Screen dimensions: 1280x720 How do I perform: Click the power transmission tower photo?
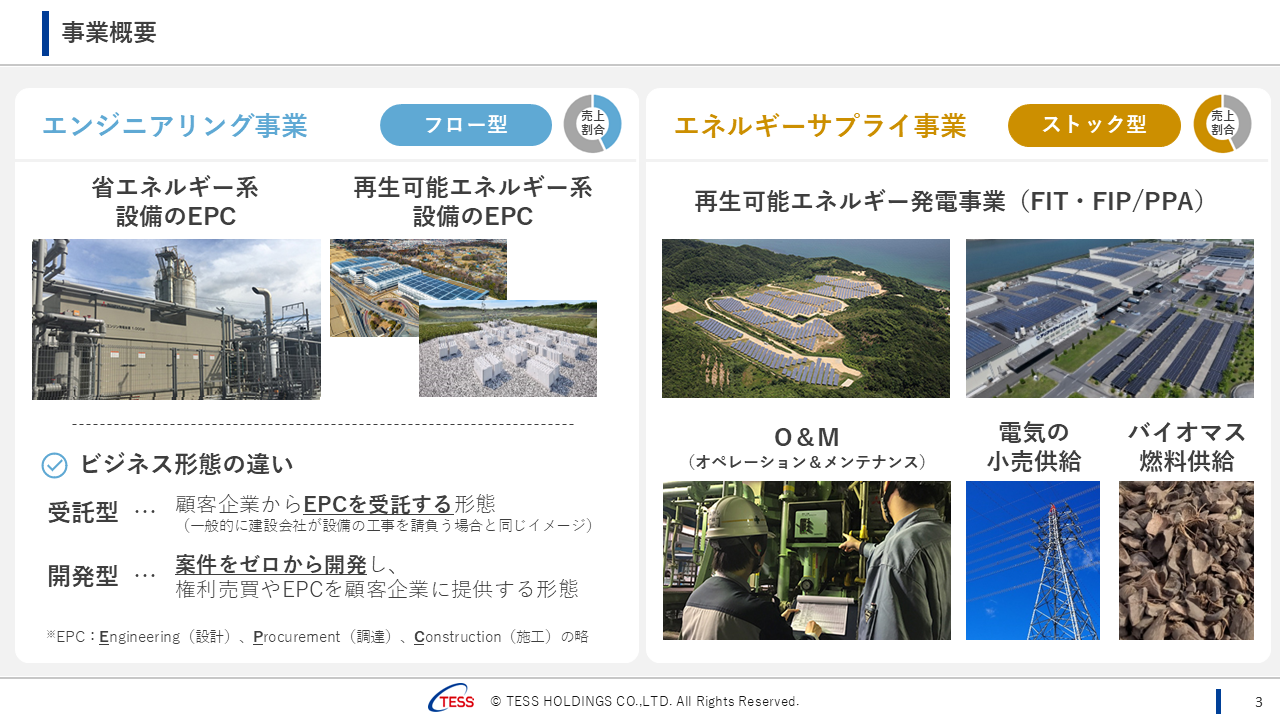1032,560
